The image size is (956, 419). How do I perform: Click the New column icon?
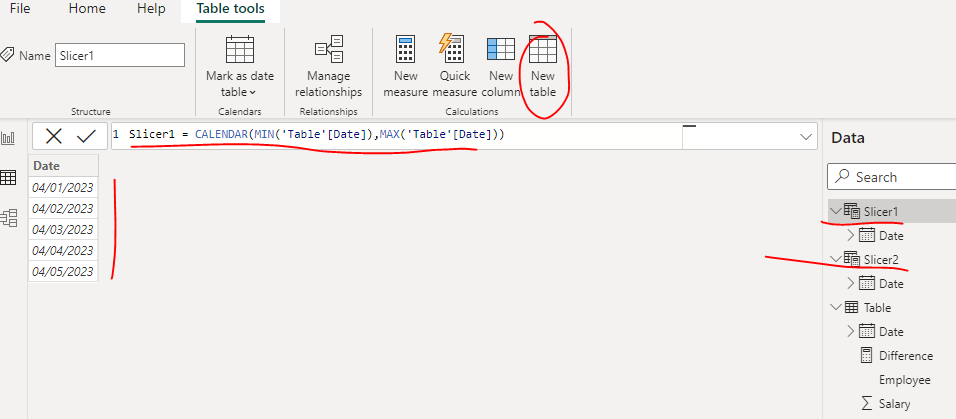[501, 49]
